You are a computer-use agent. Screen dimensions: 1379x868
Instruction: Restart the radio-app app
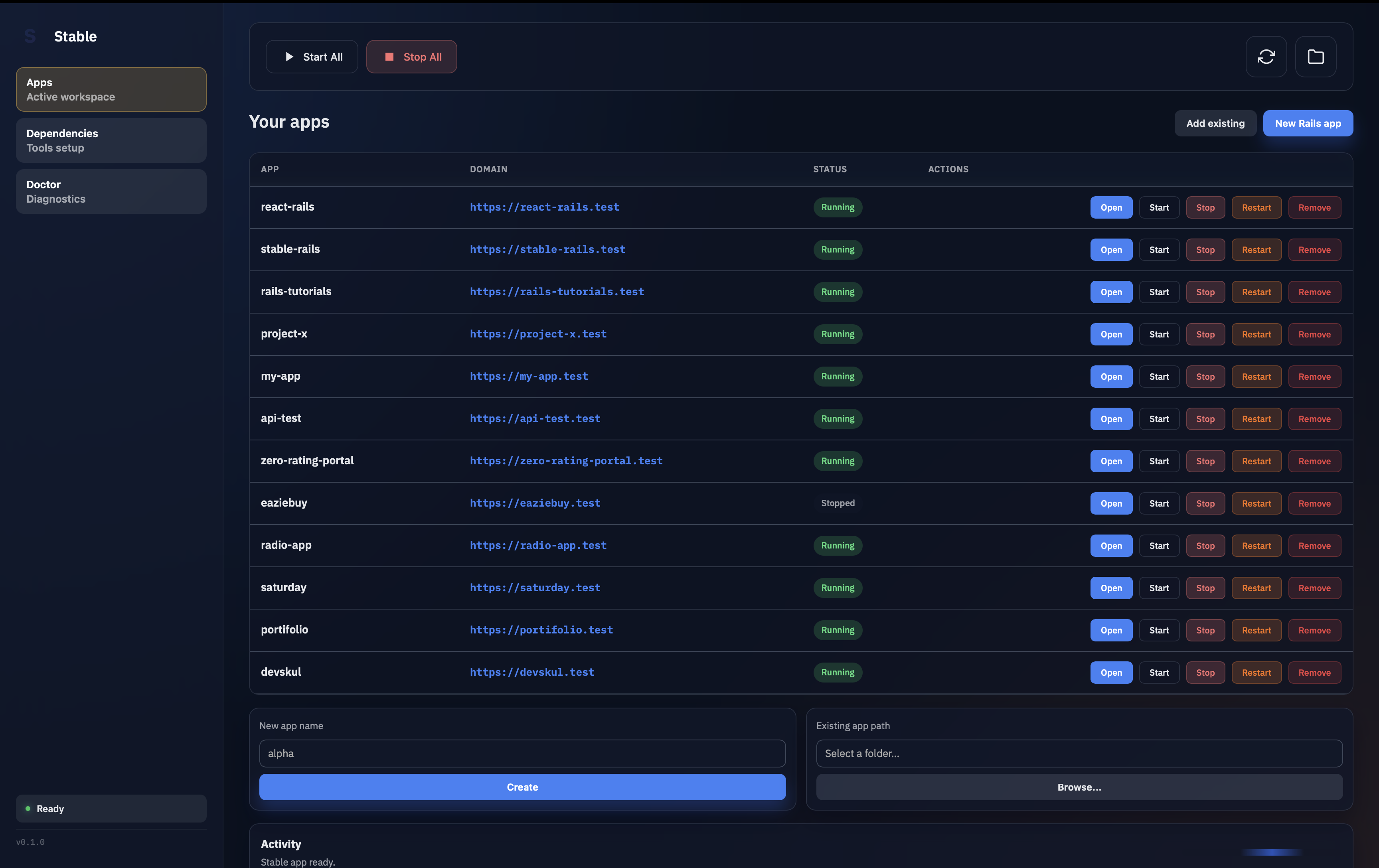pyautogui.click(x=1256, y=546)
